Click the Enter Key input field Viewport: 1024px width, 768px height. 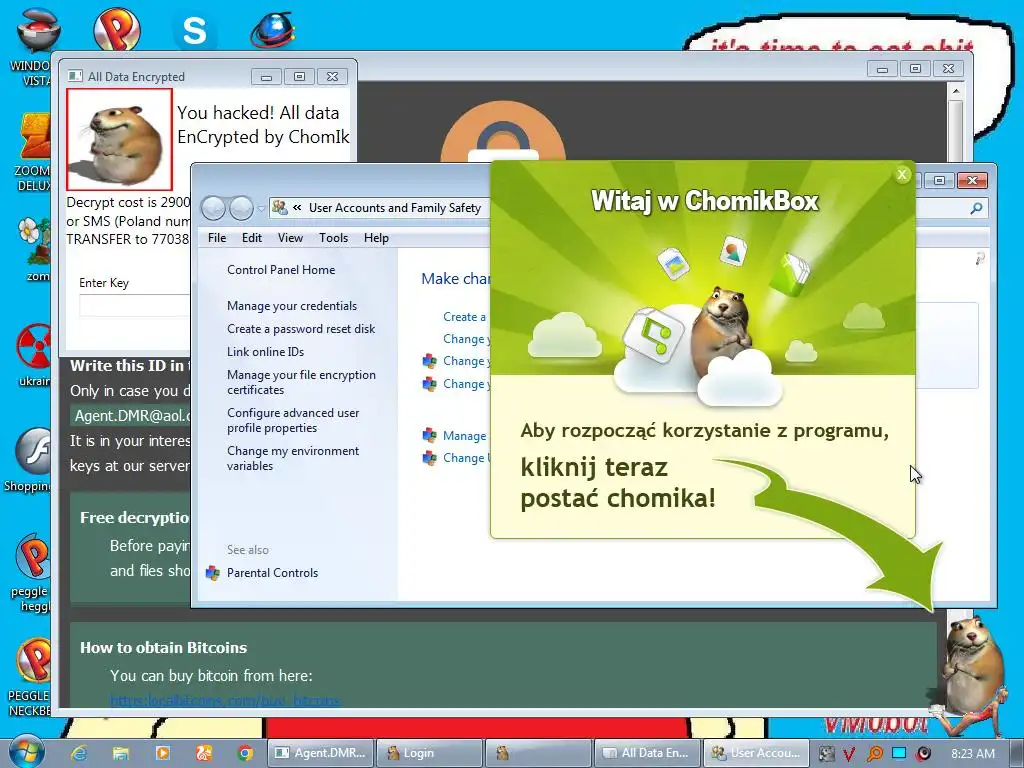click(134, 305)
